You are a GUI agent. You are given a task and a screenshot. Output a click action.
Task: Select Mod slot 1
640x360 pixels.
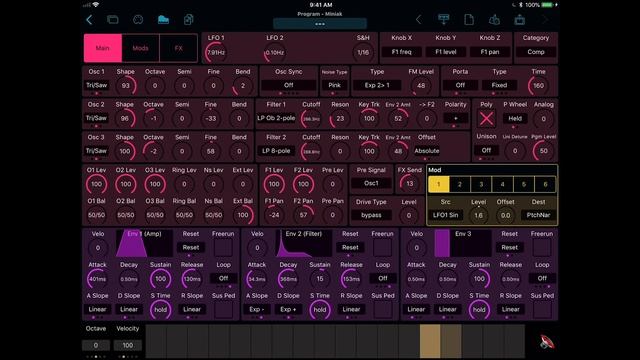[439, 184]
